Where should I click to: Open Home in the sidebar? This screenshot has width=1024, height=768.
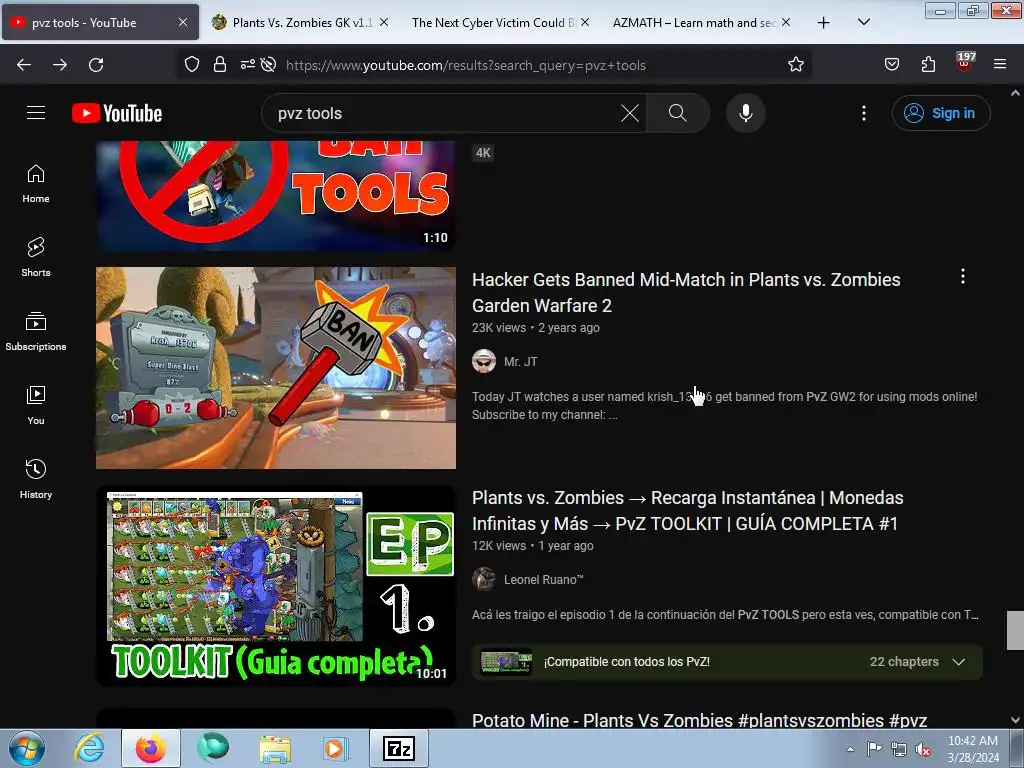point(36,184)
